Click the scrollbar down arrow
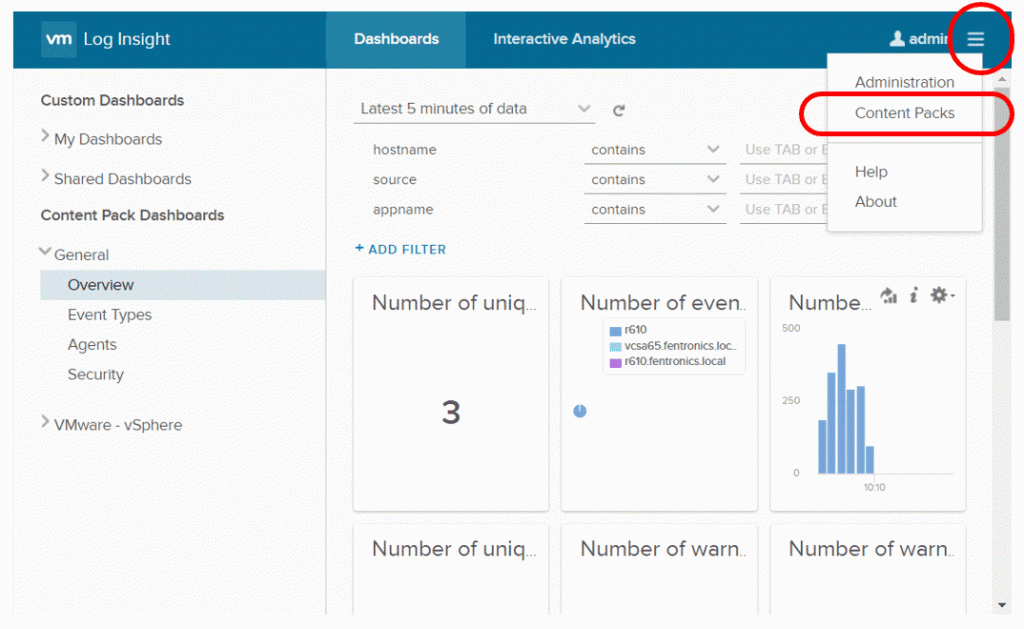This screenshot has width=1024, height=629. [1002, 605]
